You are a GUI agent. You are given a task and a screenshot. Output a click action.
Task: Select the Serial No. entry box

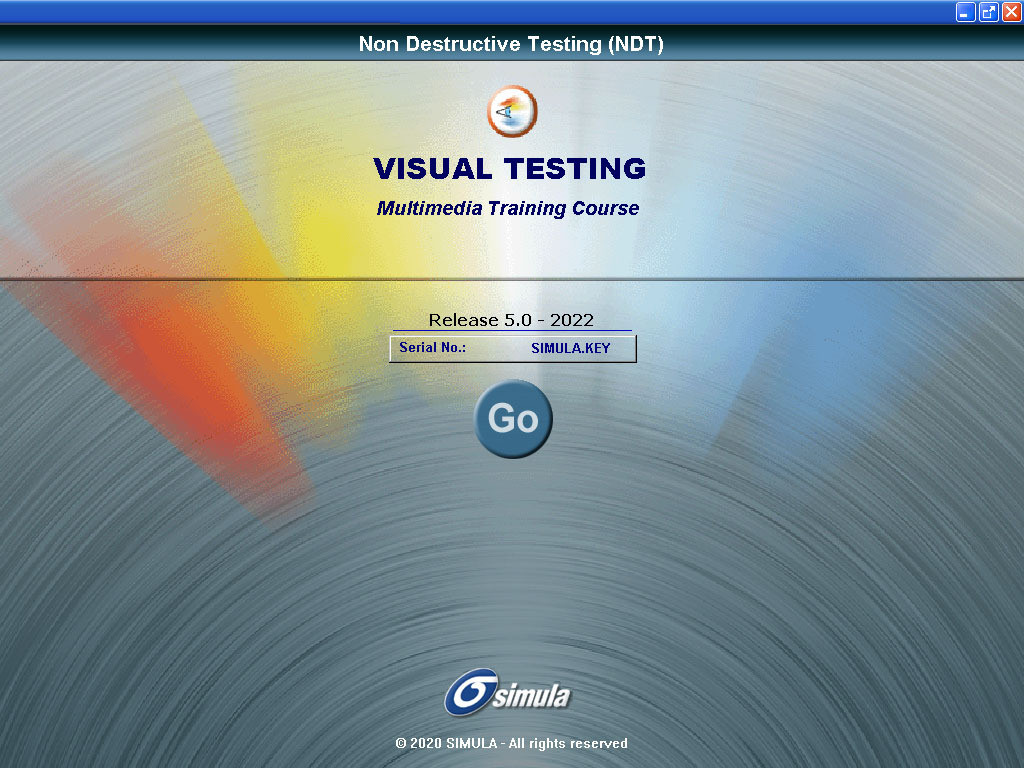click(513, 348)
